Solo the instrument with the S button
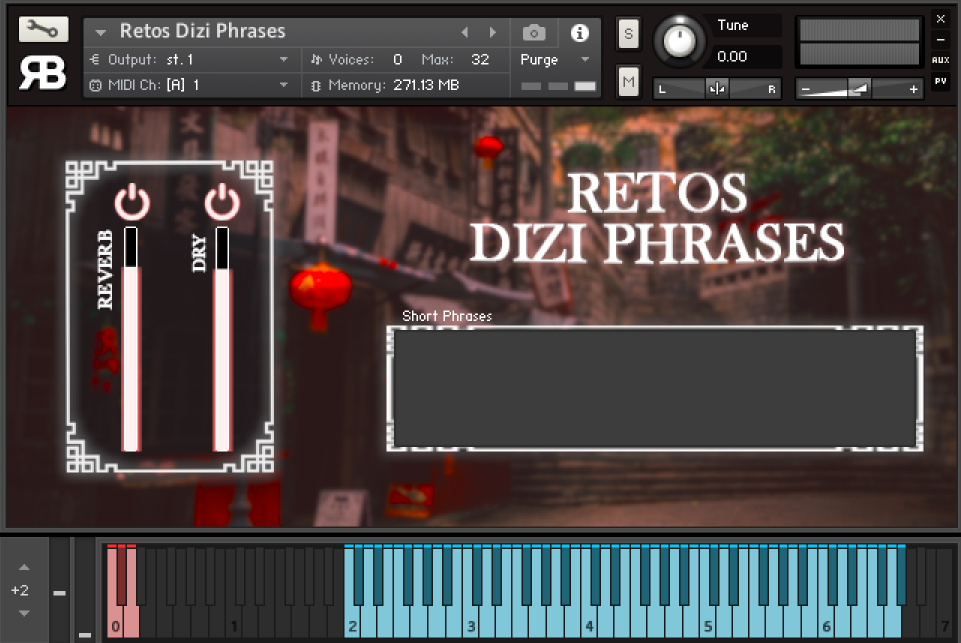Image resolution: width=961 pixels, height=643 pixels. (628, 33)
